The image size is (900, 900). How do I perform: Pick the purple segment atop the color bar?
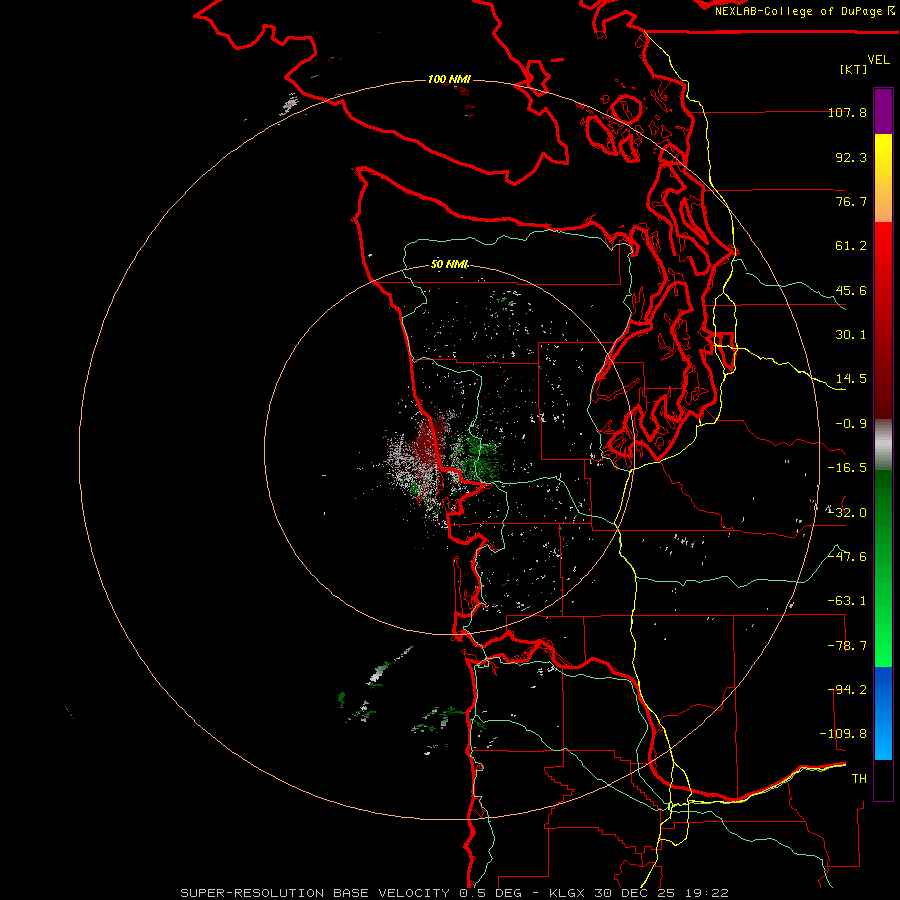(x=883, y=111)
